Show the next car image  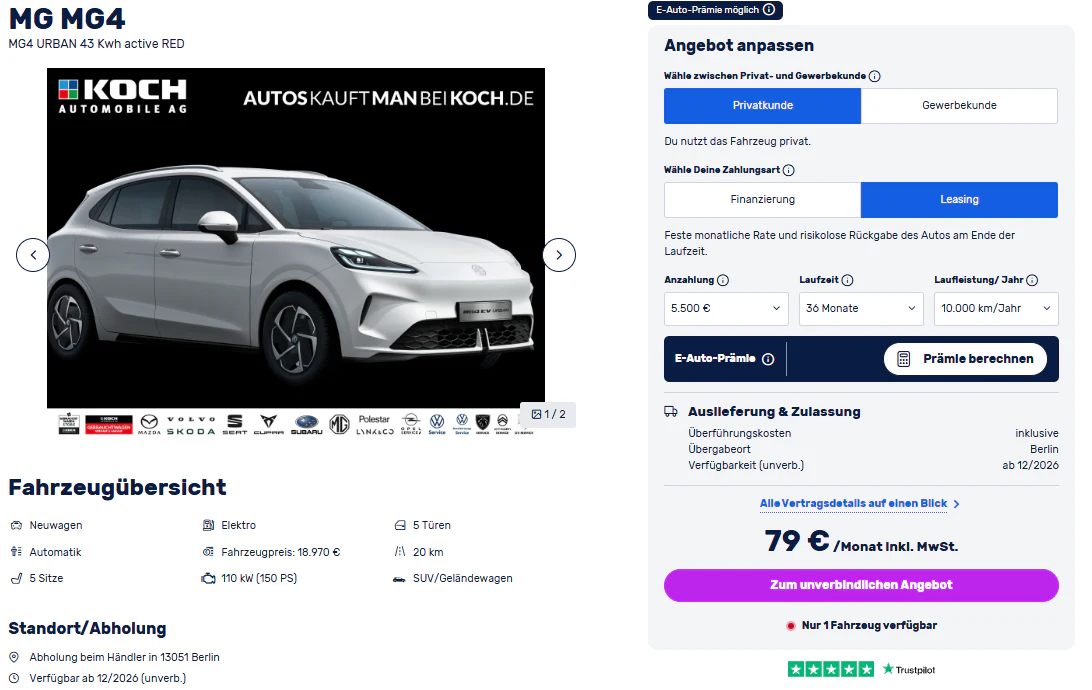(x=559, y=255)
